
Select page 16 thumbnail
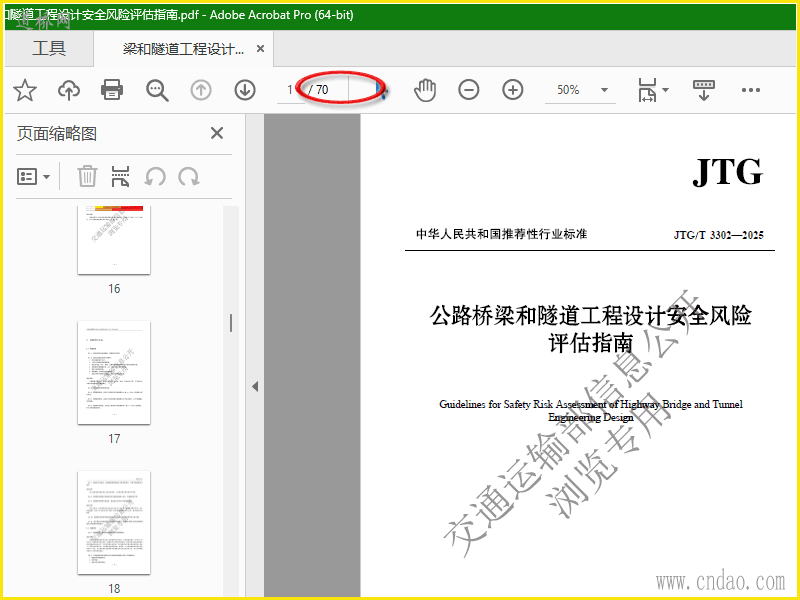(x=114, y=240)
